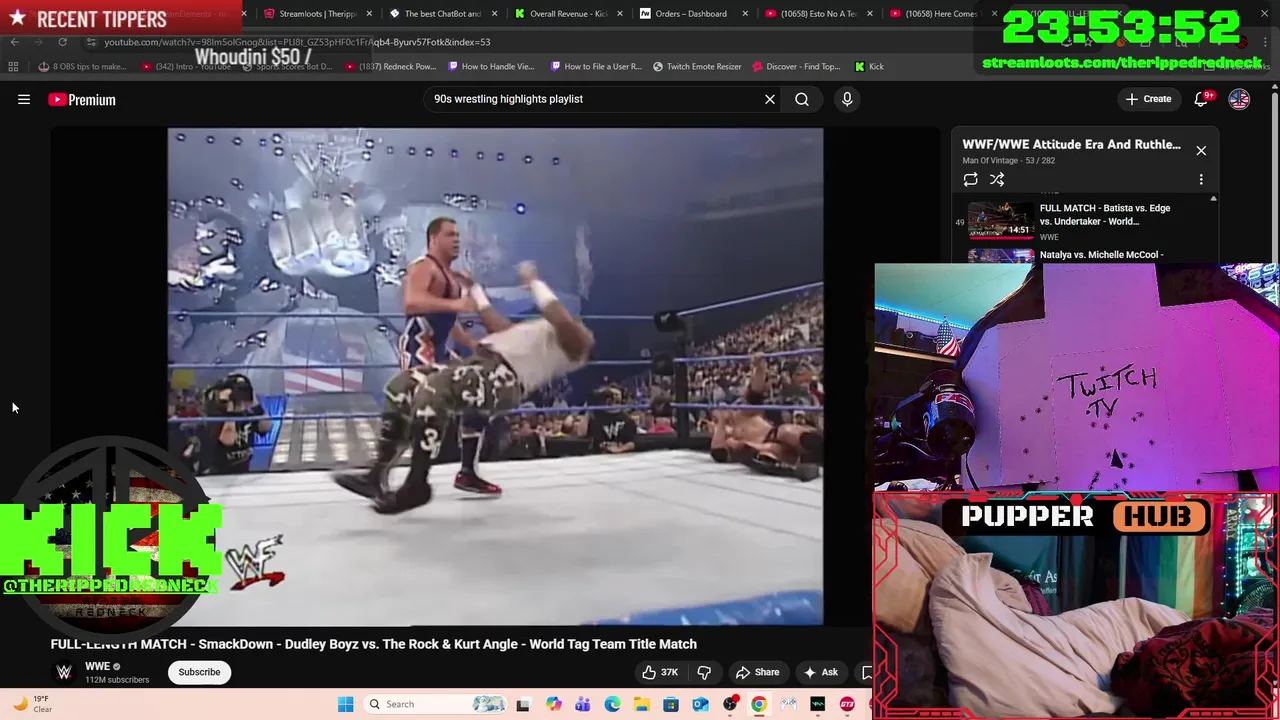Screen dimensions: 1280x720
Task: Open Twitch Emote Resizer bookmark
Action: [697, 67]
